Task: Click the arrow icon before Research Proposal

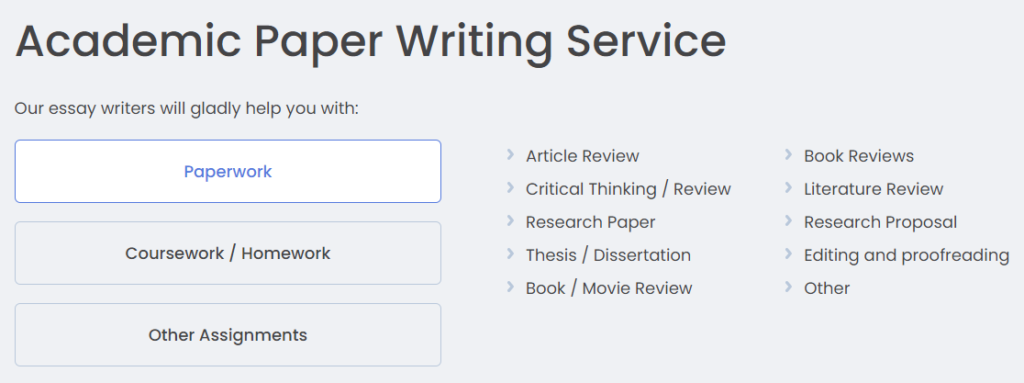Action: 788,220
